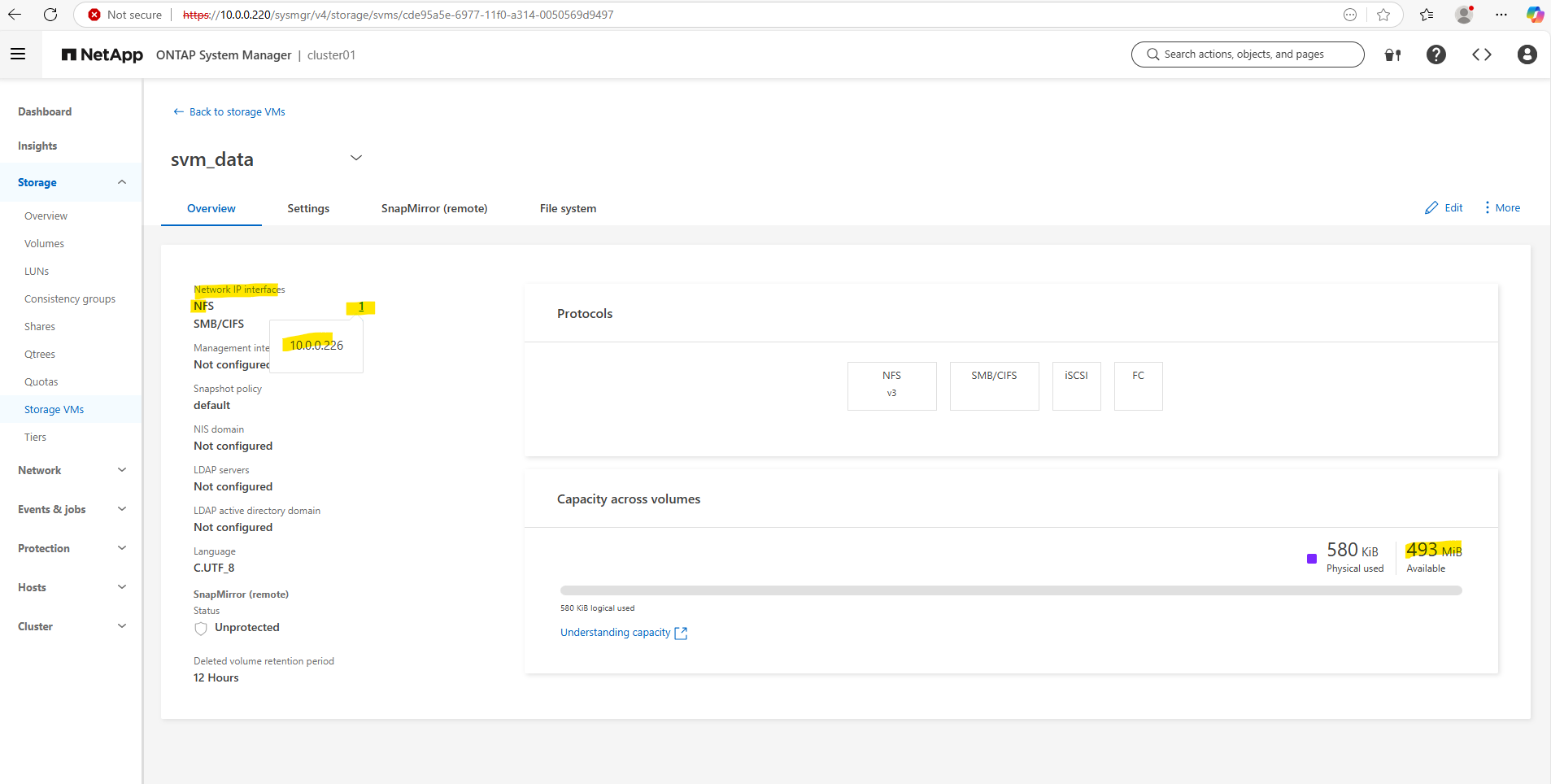Screen dimensions: 1551x784
Task: Open the File system tab
Action: 568,208
